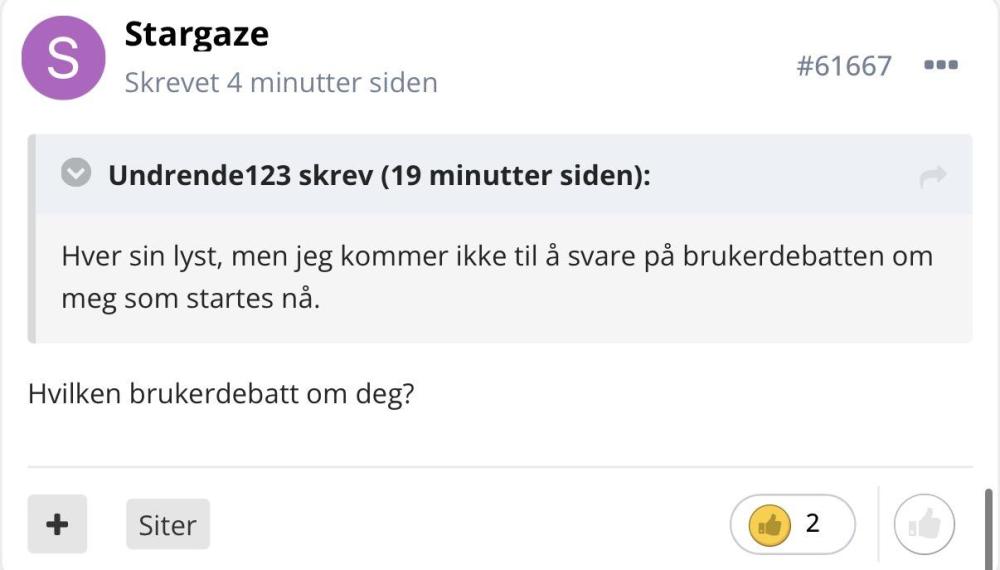Collapse the quote using the chevron icon
The width and height of the screenshot is (1000, 570).
point(74,175)
